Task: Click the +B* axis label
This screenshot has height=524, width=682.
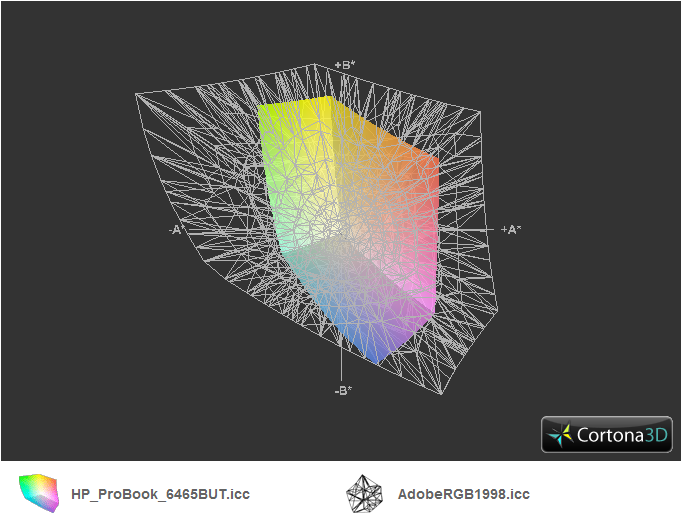Action: coord(345,65)
